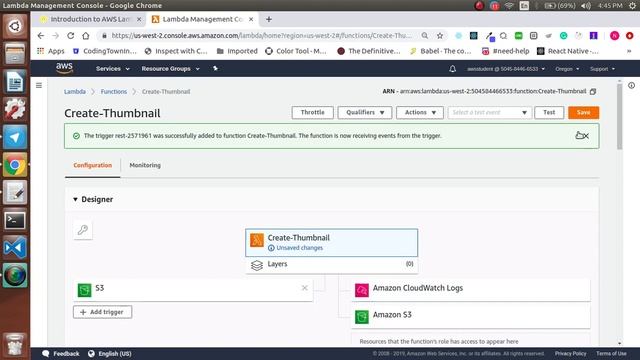Click the Add trigger button

pyautogui.click(x=102, y=312)
